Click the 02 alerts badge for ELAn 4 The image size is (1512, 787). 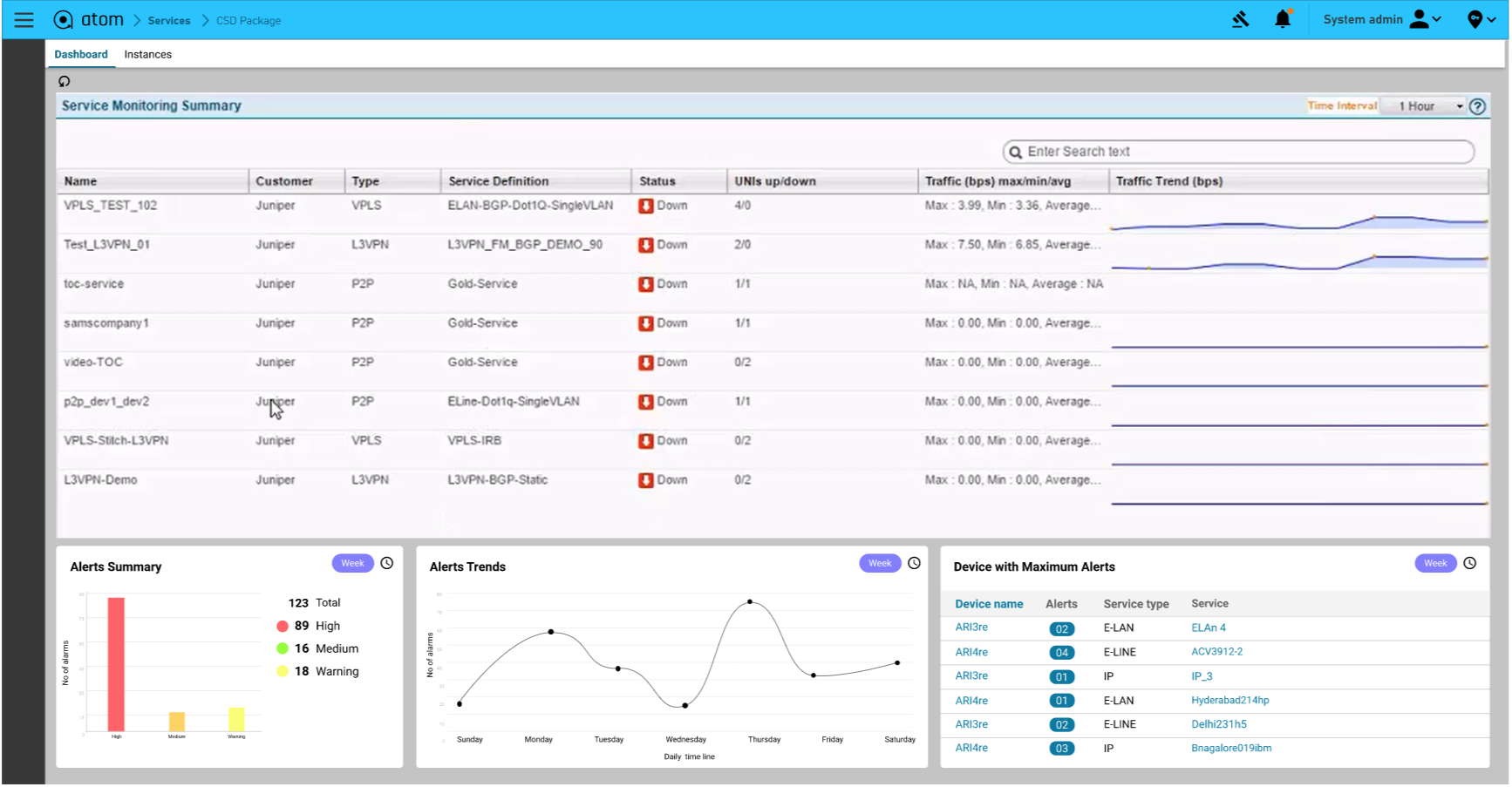click(1061, 629)
